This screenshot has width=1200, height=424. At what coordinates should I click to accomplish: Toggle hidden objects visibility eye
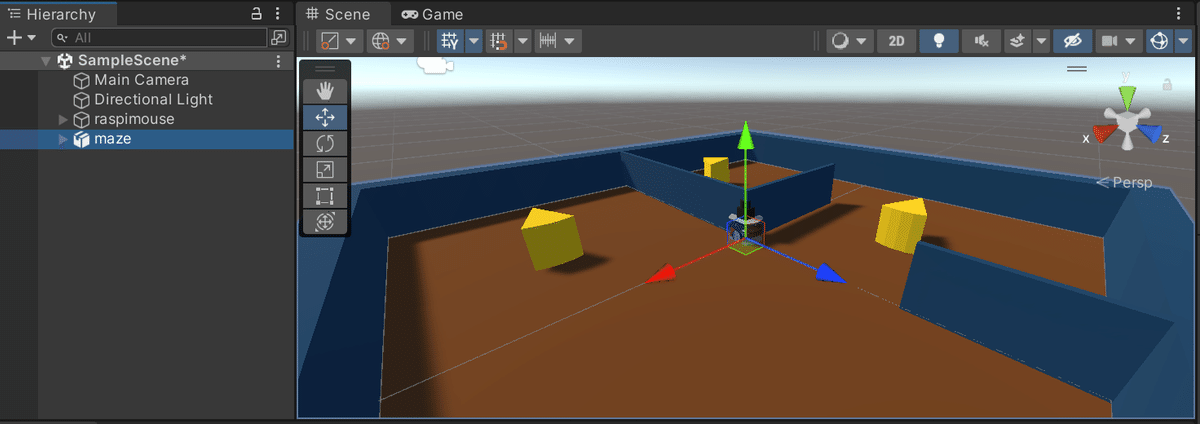coord(1072,41)
